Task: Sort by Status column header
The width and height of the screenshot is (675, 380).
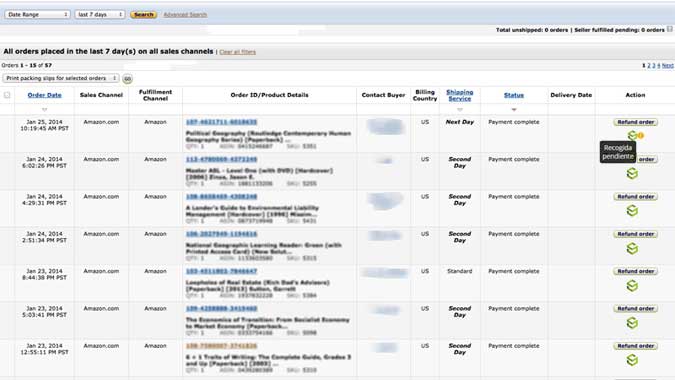Action: click(514, 95)
